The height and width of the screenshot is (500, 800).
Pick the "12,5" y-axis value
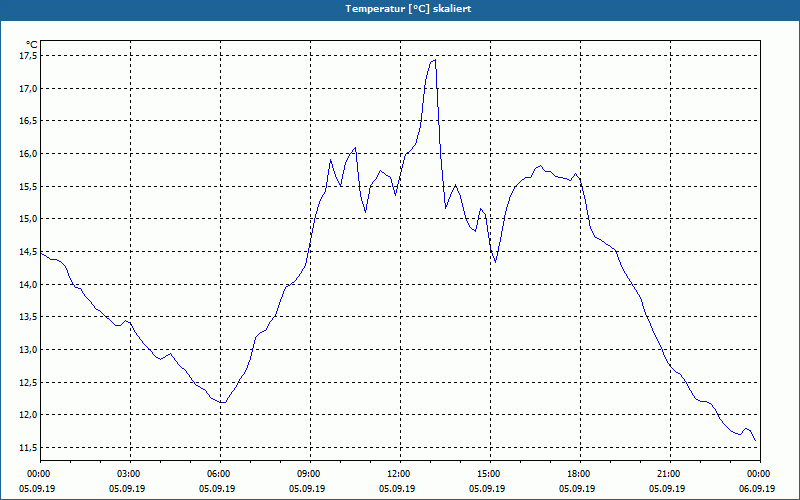click(x=28, y=382)
